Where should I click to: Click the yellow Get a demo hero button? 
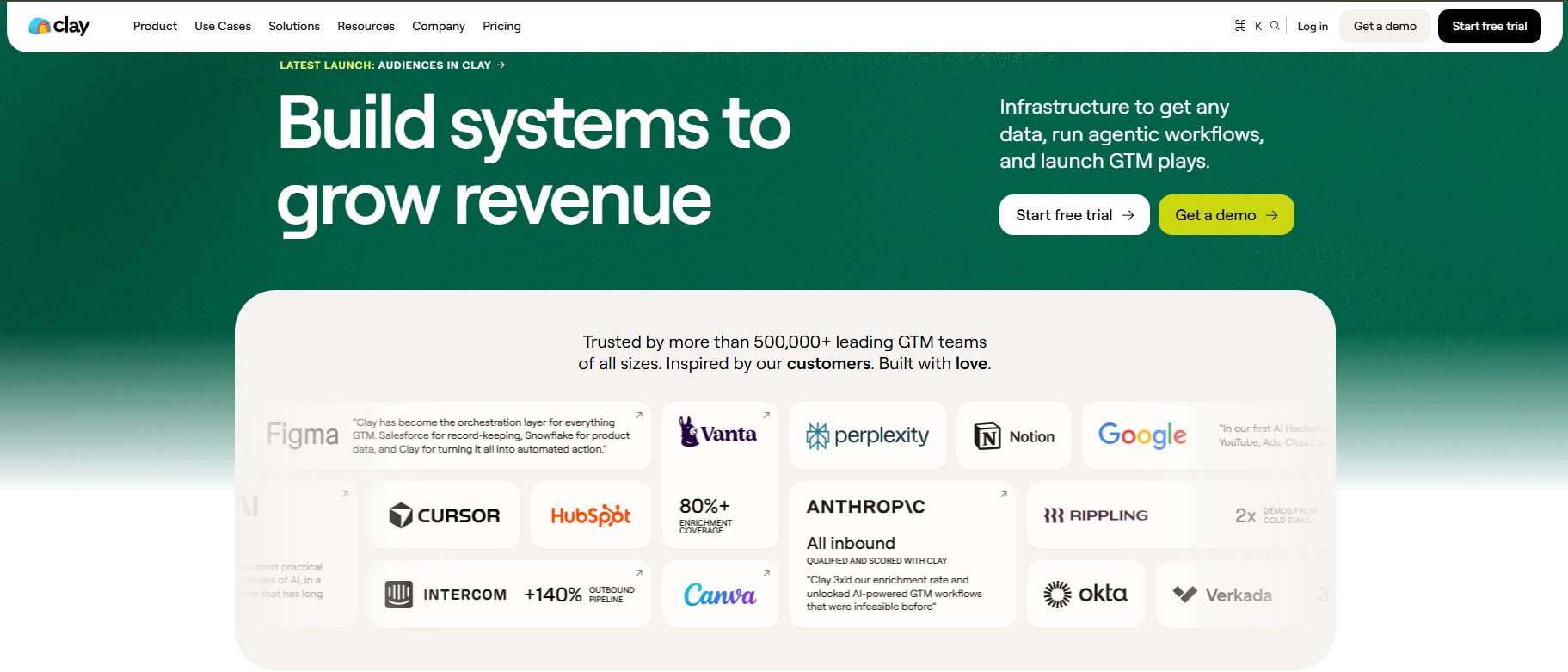(x=1227, y=215)
